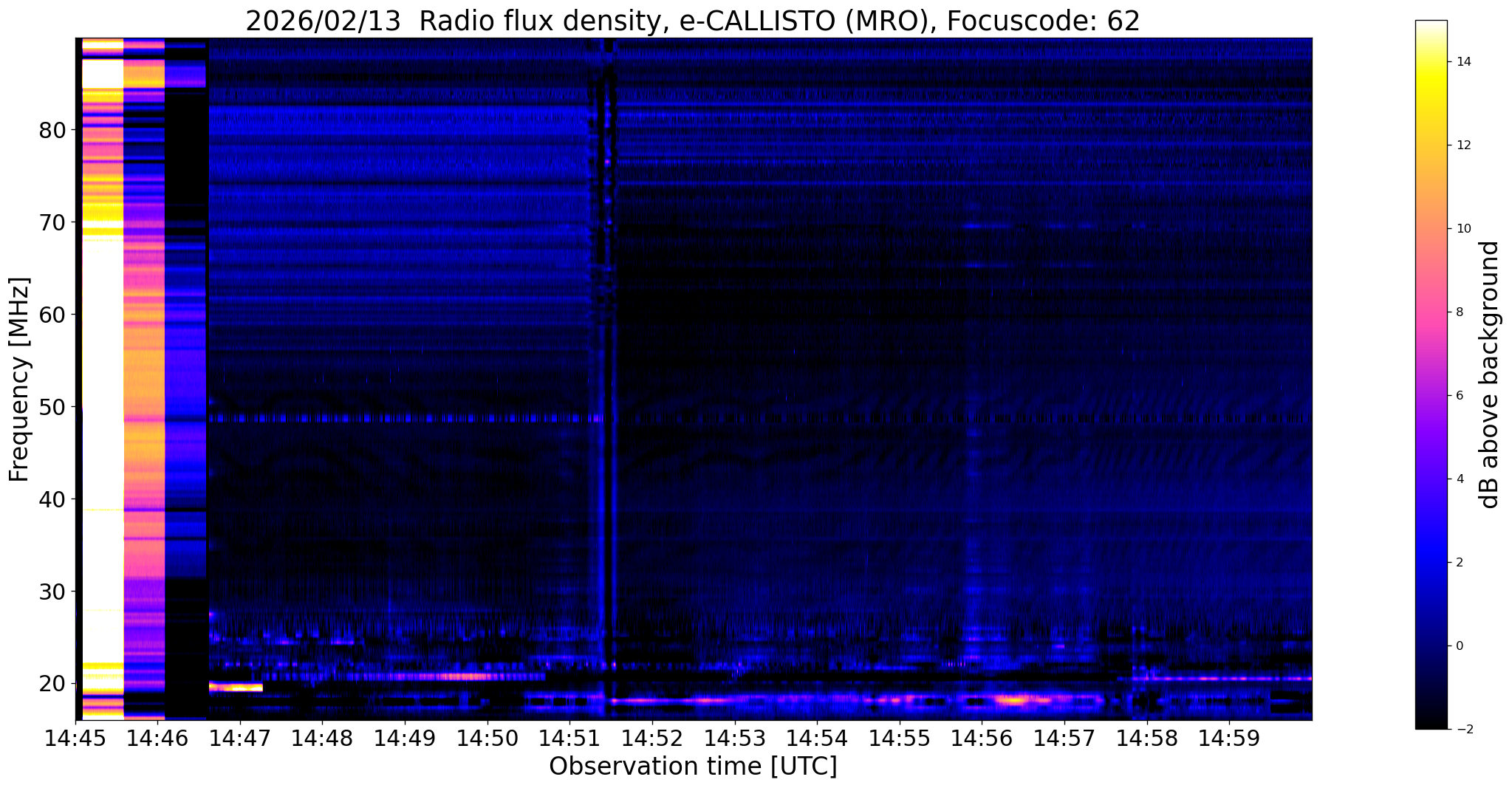Image resolution: width=1512 pixels, height=788 pixels.
Task: Click the 80 MHz frequency tick label
Action: tap(53, 131)
